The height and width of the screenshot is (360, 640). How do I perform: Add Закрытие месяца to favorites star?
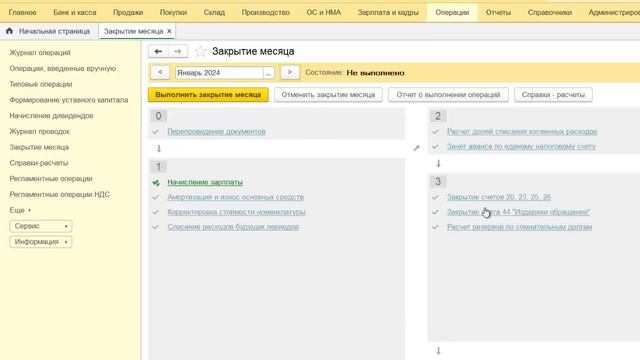200,51
